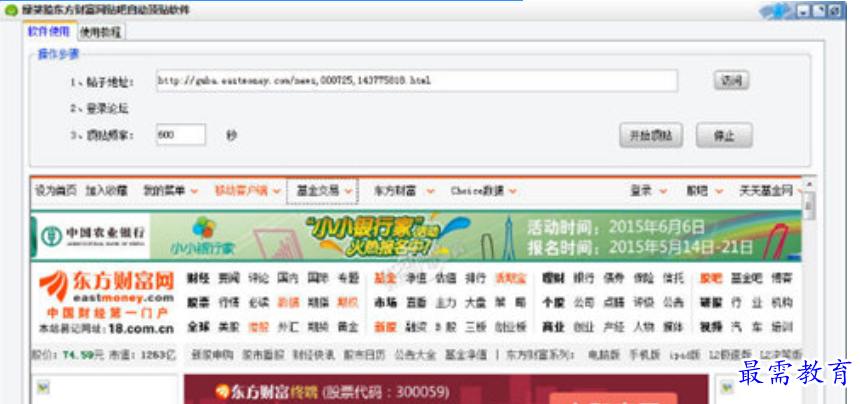This screenshot has height=404, width=860.
Task: Click the 加入收藏 link
Action: [106, 191]
